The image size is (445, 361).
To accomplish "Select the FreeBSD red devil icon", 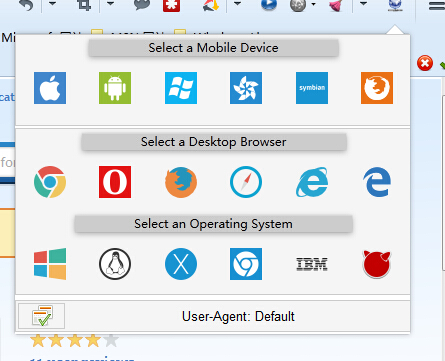I will [377, 264].
